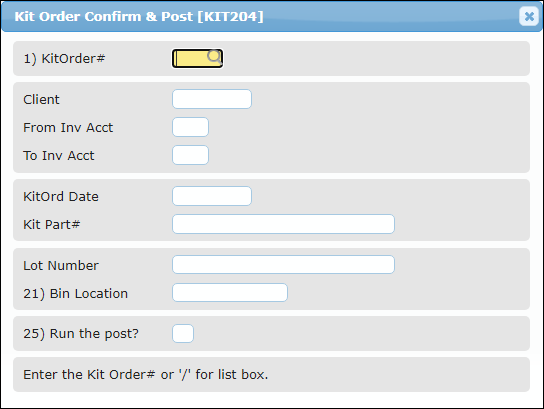Close the Kit Order Confirm & Post dialog
The height and width of the screenshot is (409, 544).
tap(529, 16)
